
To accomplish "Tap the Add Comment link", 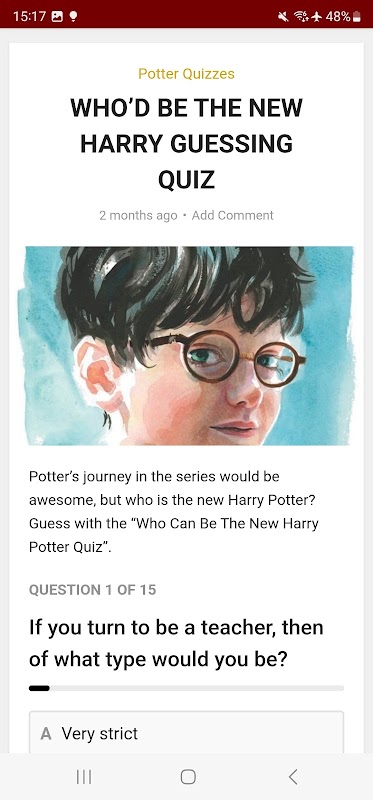I will pos(233,215).
